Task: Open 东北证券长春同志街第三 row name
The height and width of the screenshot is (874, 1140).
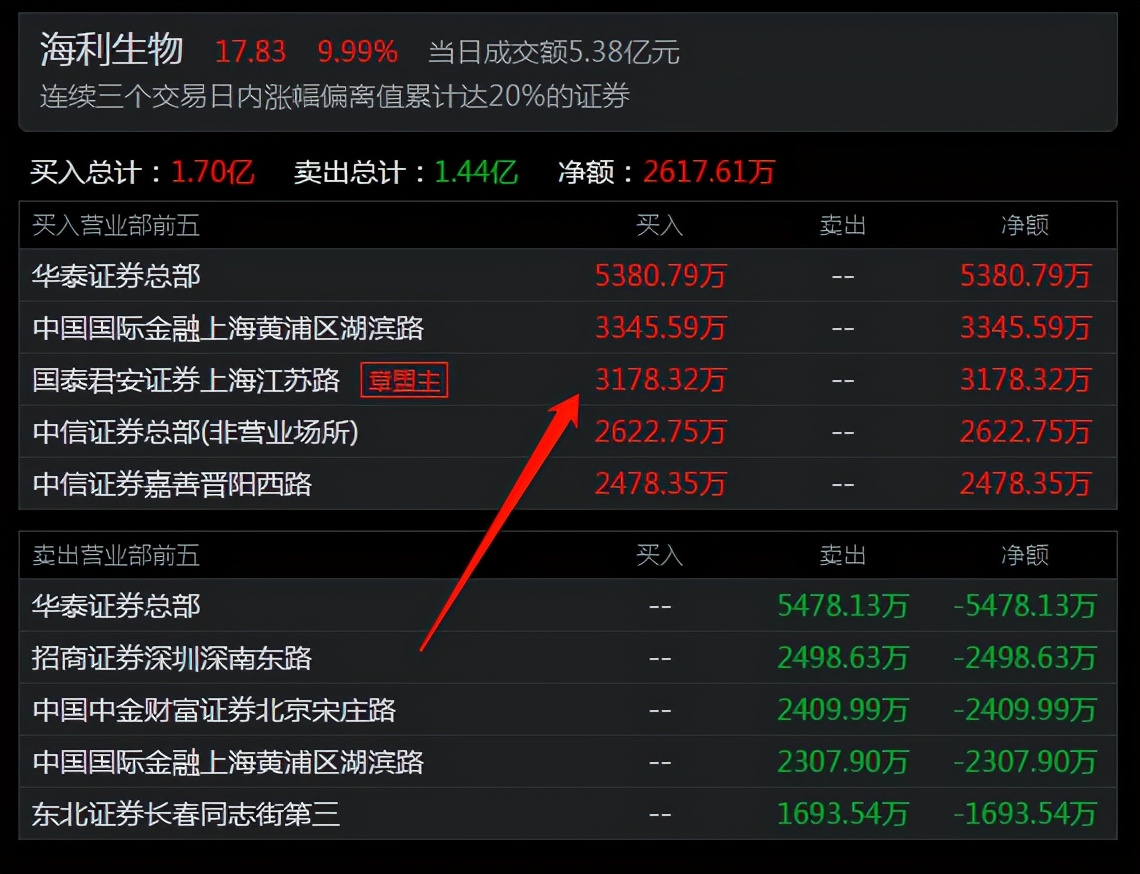Action: pos(186,814)
